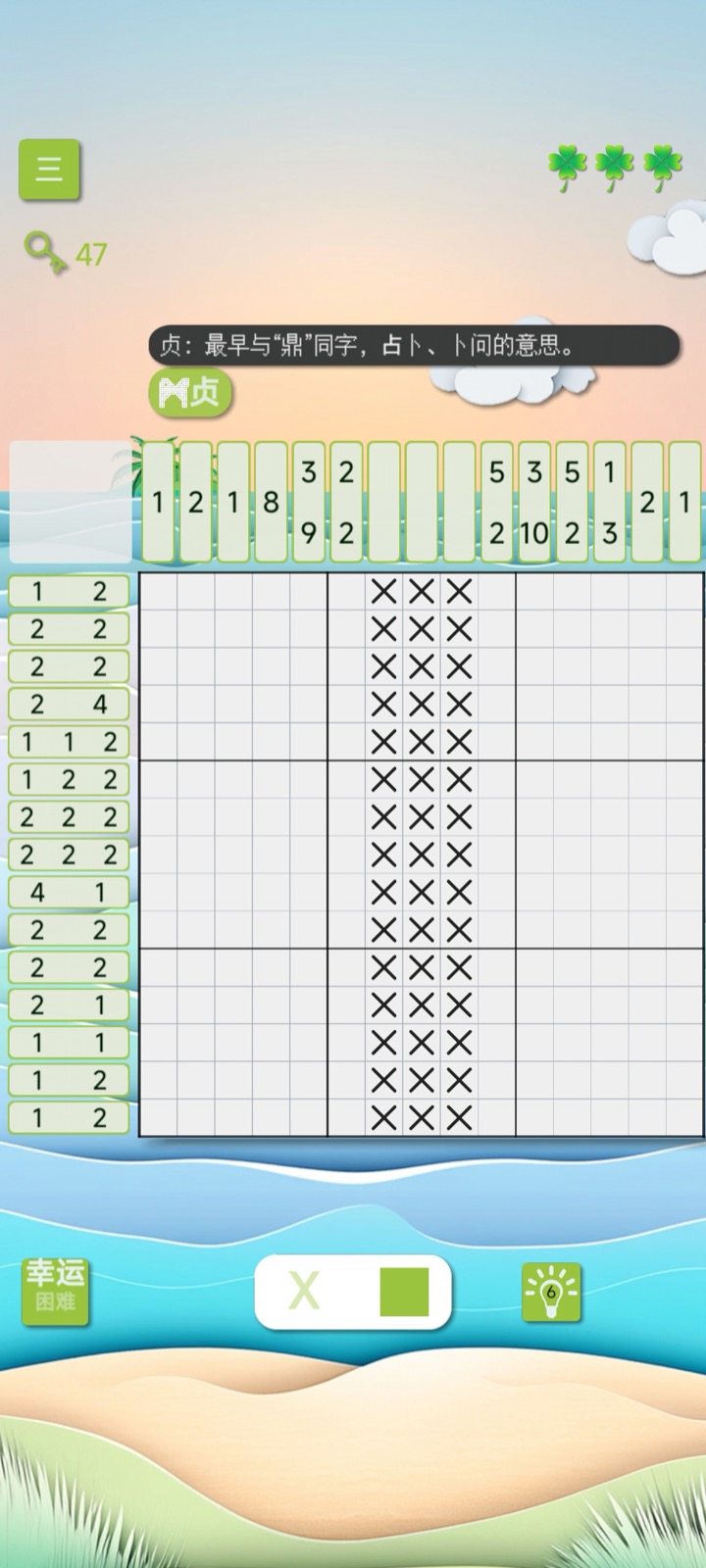Tap the column clue 3 over 9
Image resolution: width=706 pixels, height=1568 pixels.
tap(309, 502)
